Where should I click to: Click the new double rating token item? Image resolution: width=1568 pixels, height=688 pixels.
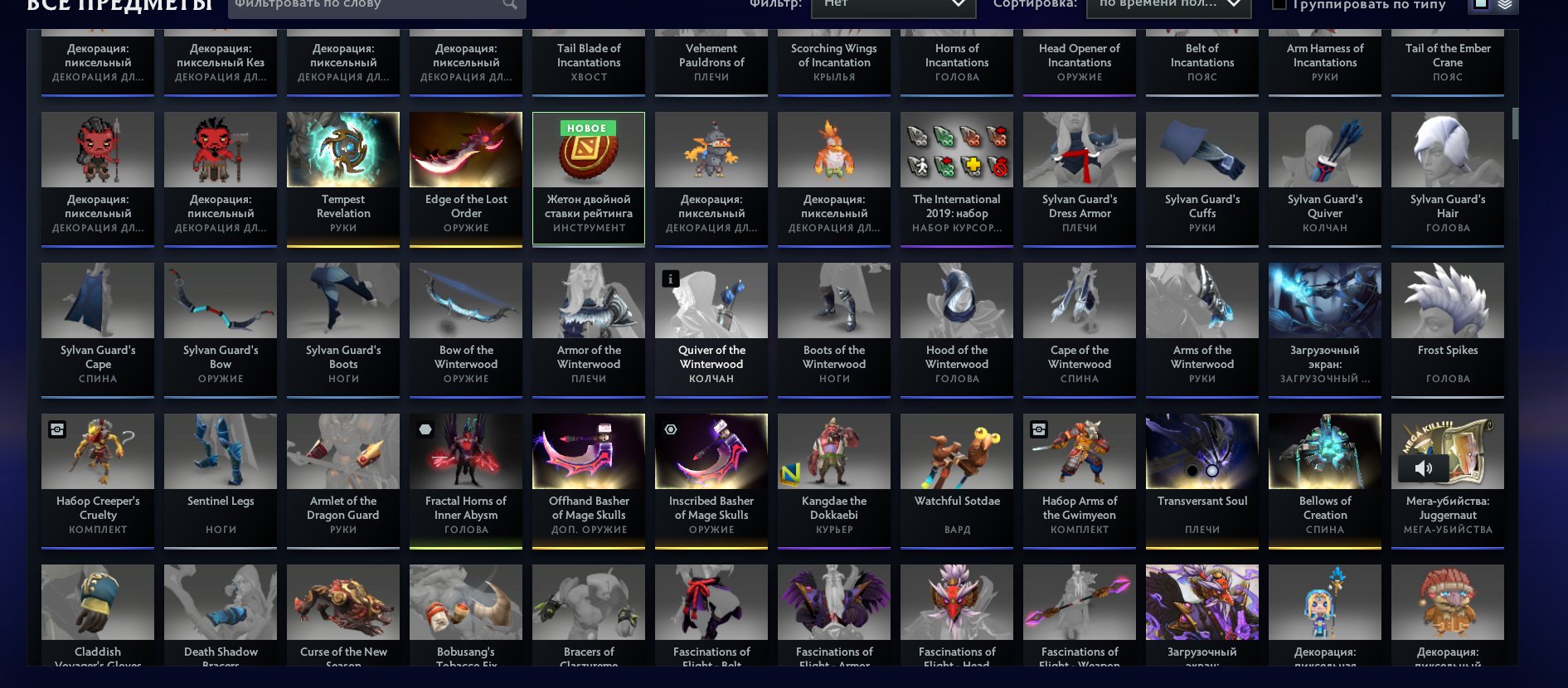pyautogui.click(x=589, y=179)
